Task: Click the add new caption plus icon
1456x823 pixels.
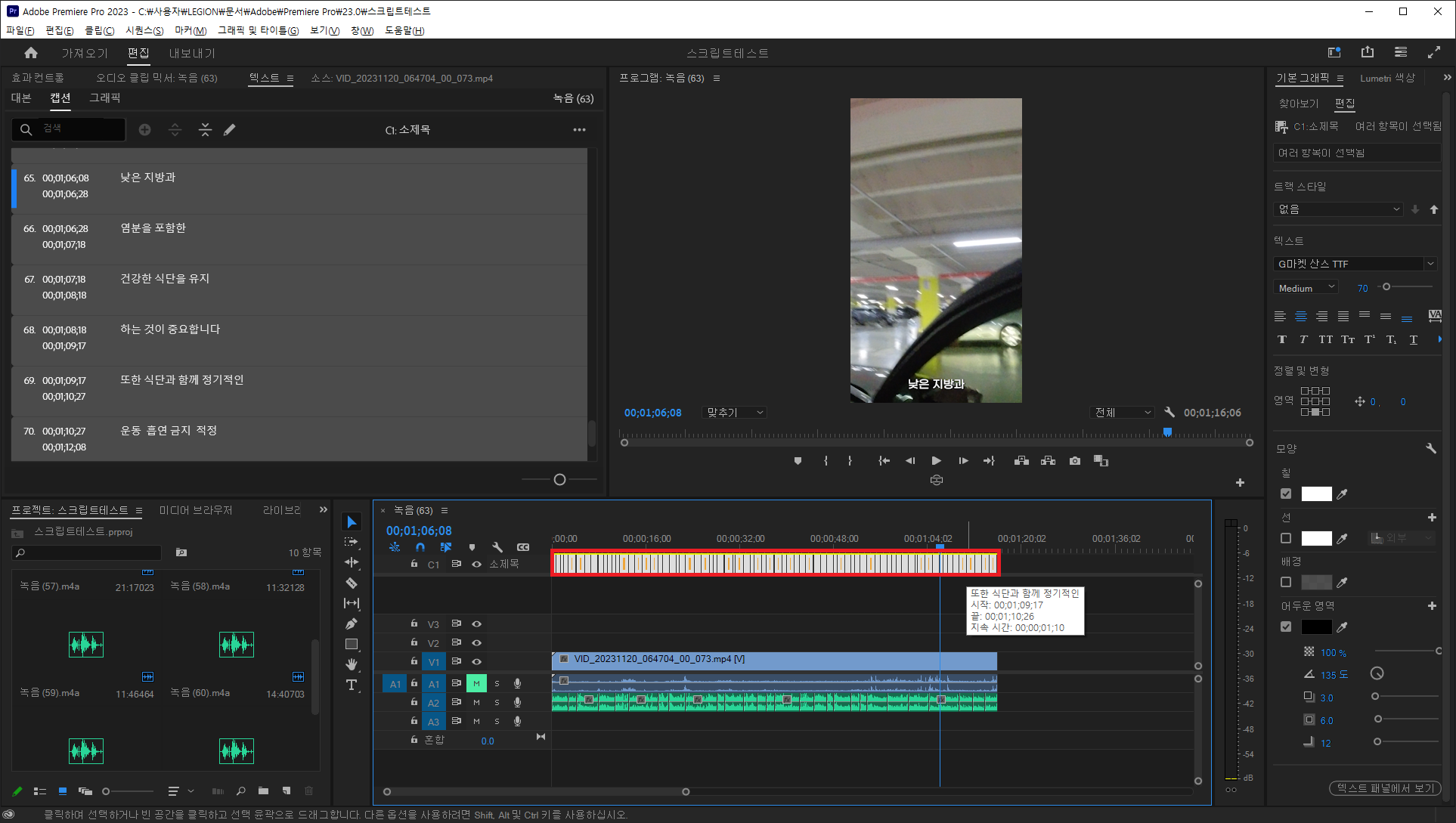Action: [x=144, y=130]
